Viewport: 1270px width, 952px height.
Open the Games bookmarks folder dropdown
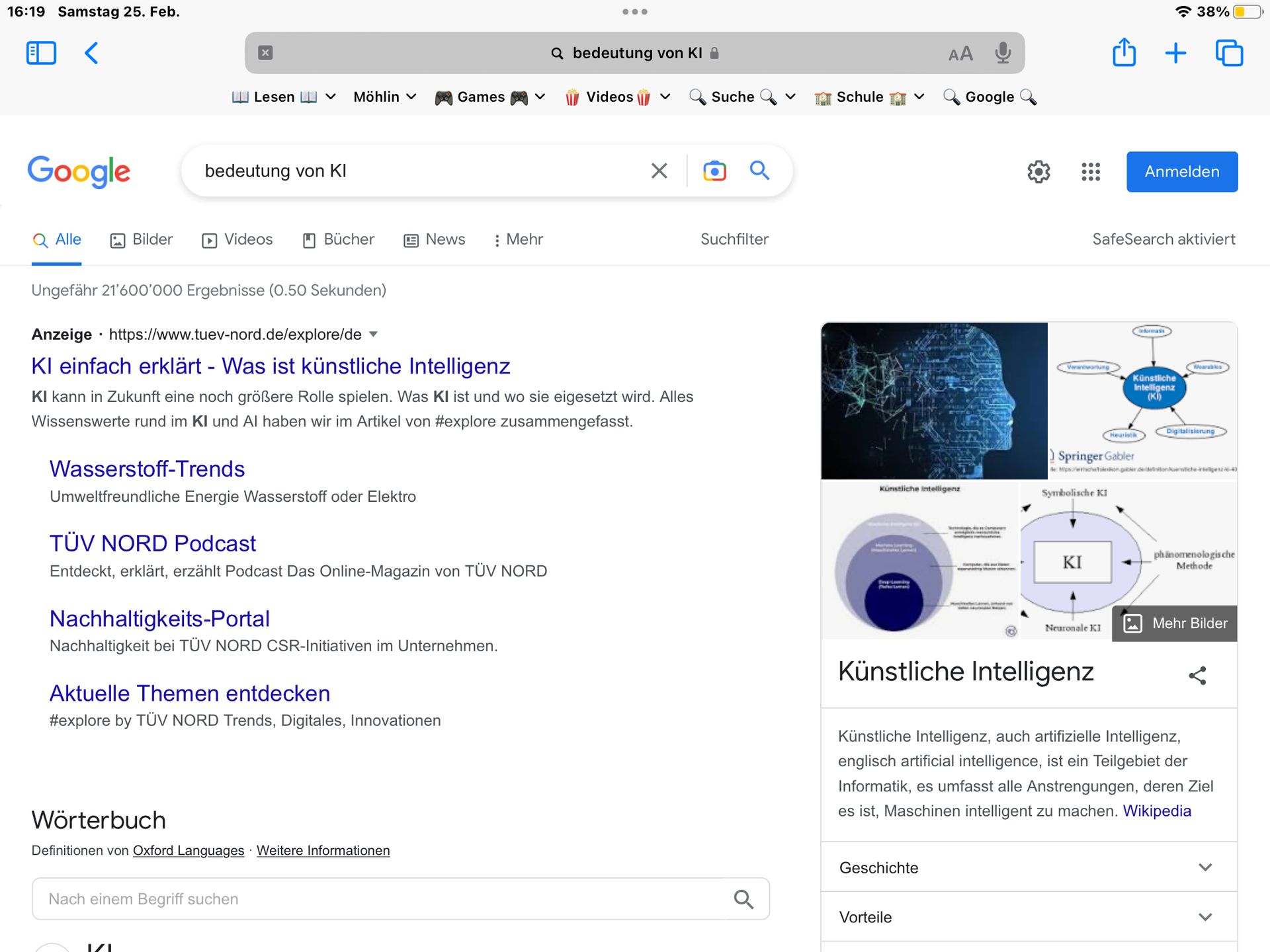489,97
